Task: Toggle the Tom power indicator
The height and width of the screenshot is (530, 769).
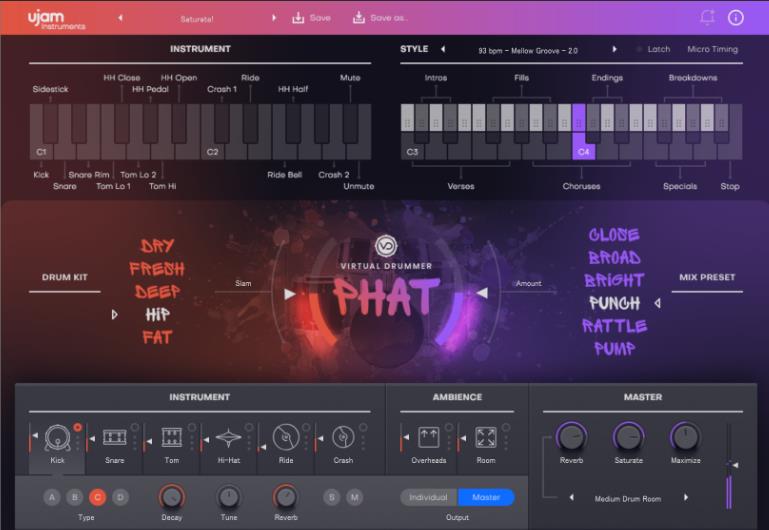Action: [192, 428]
